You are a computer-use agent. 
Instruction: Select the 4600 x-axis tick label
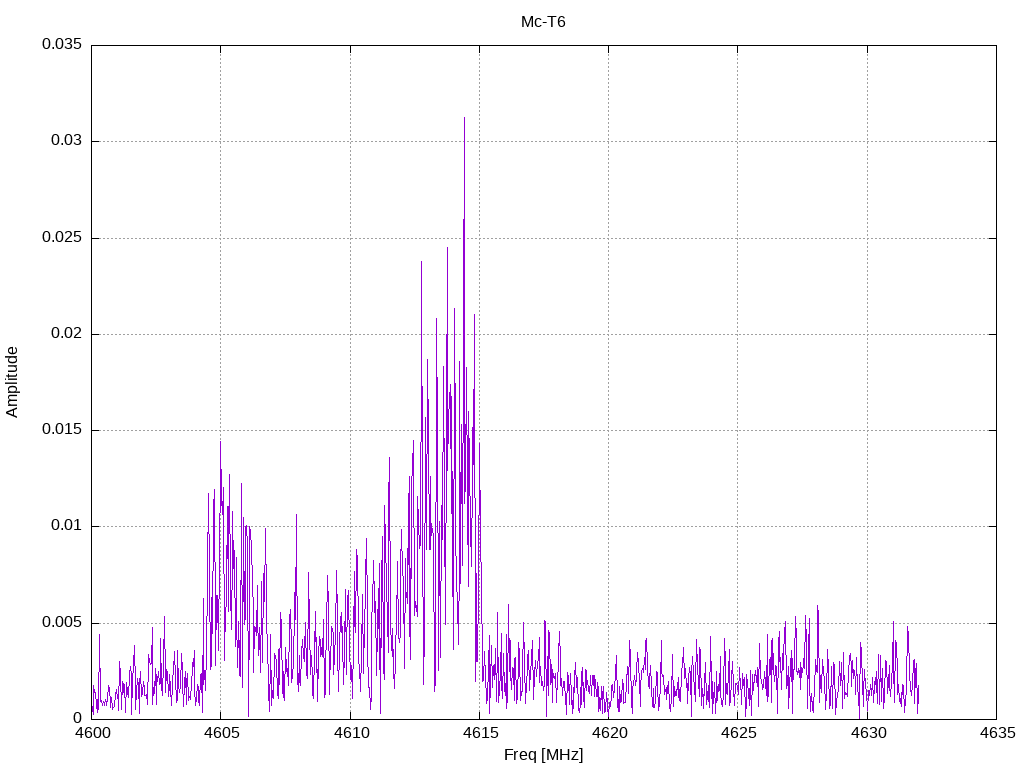pyautogui.click(x=91, y=733)
